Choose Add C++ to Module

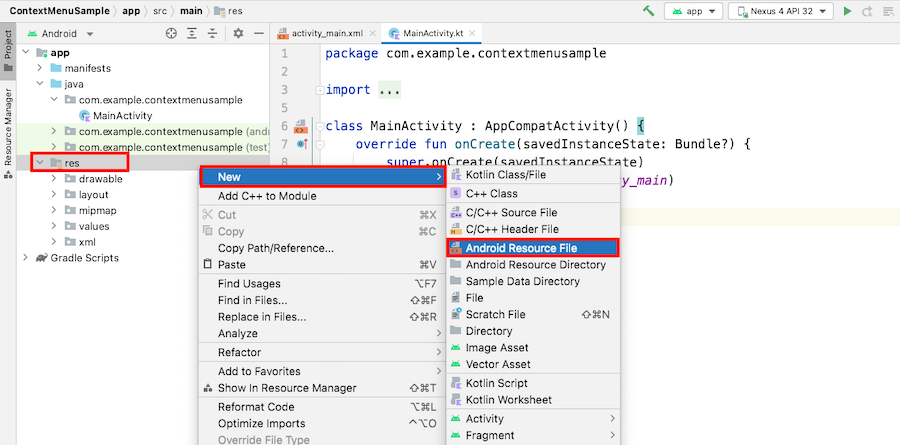pyautogui.click(x=323, y=196)
